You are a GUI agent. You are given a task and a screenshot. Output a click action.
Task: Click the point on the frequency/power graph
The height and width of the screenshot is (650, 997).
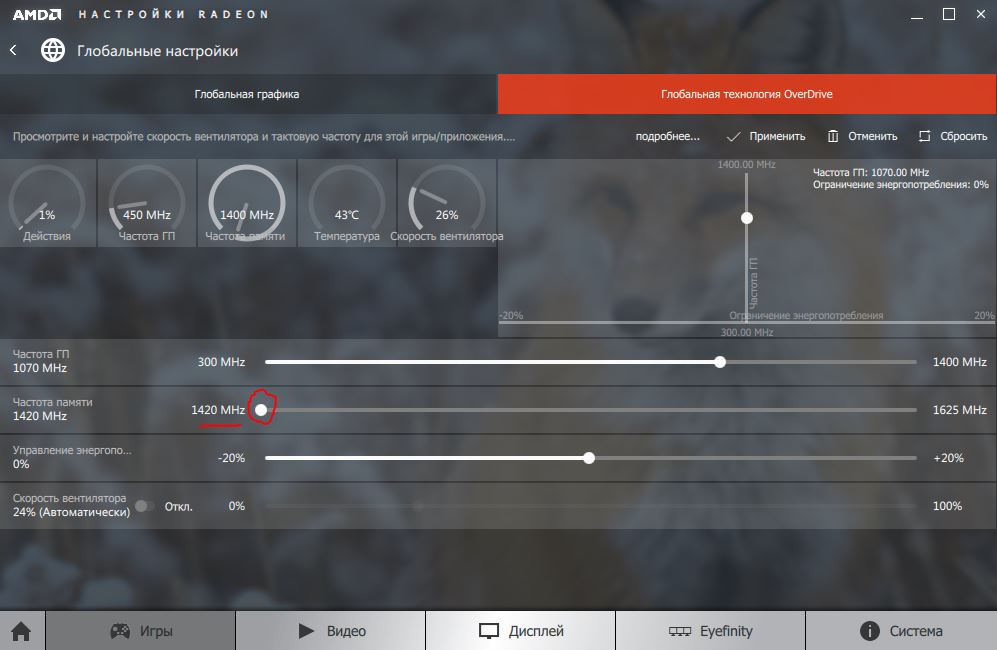[747, 218]
